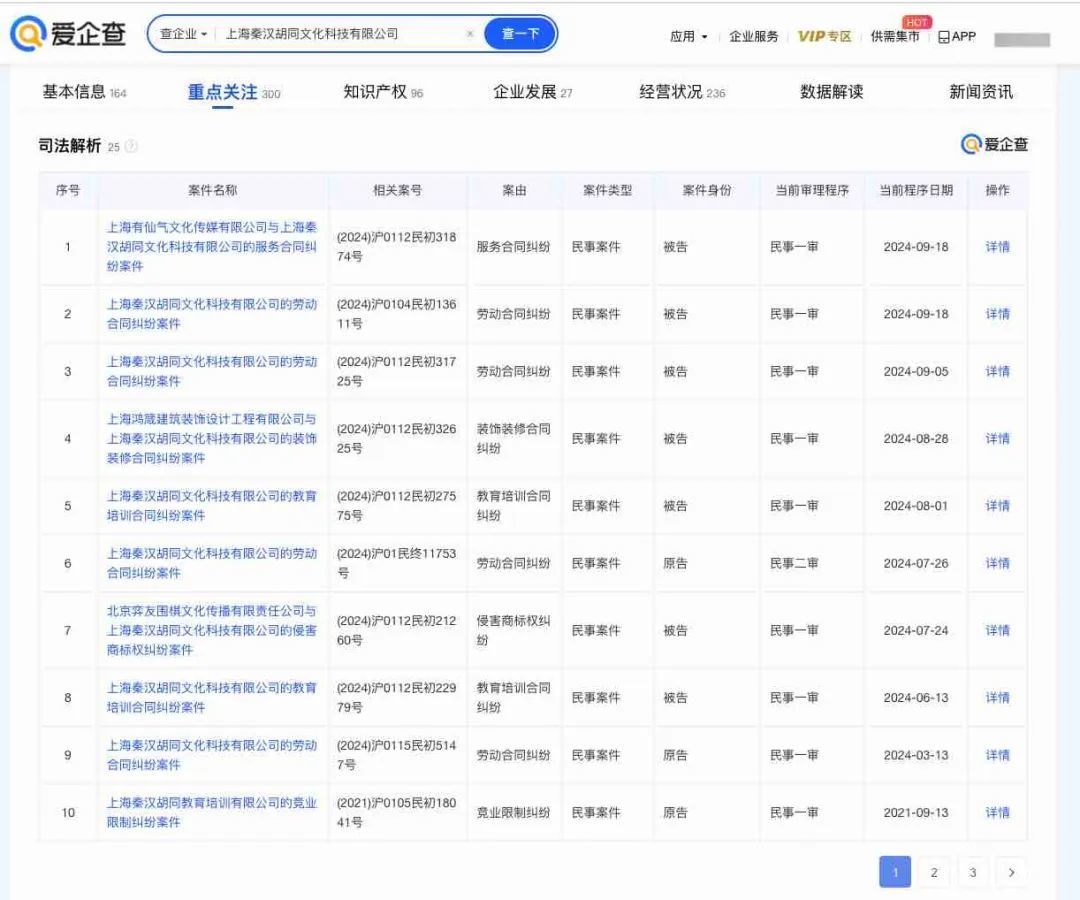Click the 爱企查 logo in header
Screen dimensions: 1080x900
coord(68,34)
